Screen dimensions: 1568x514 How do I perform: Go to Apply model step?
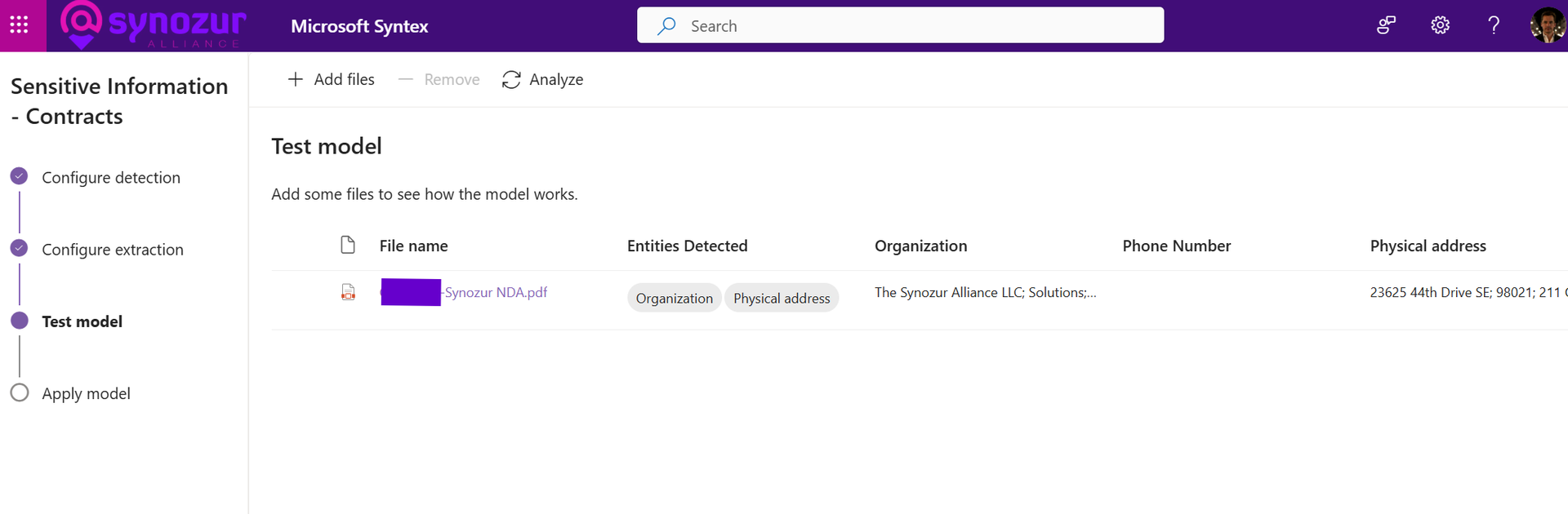point(86,393)
